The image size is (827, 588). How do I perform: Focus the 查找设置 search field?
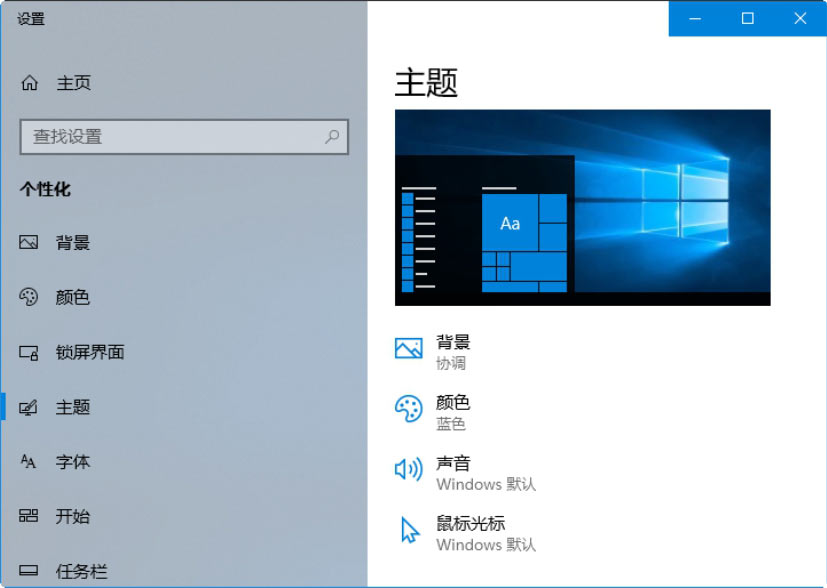(x=170, y=137)
